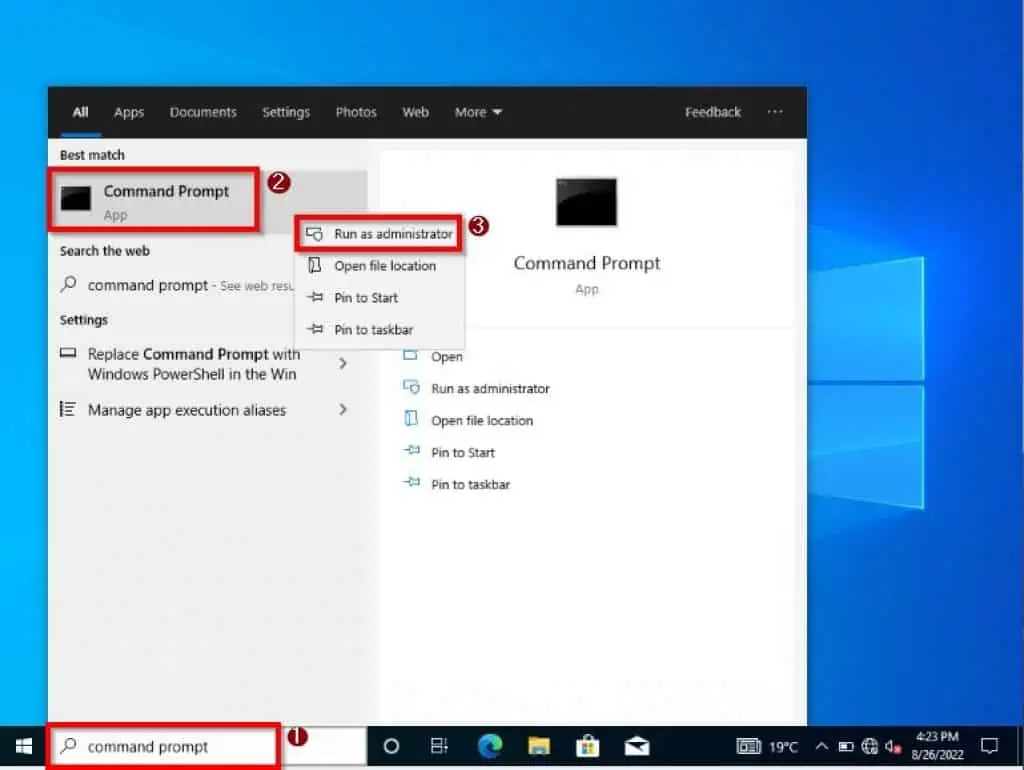1024x770 pixels.
Task: Check the battery status icon
Action: point(846,746)
